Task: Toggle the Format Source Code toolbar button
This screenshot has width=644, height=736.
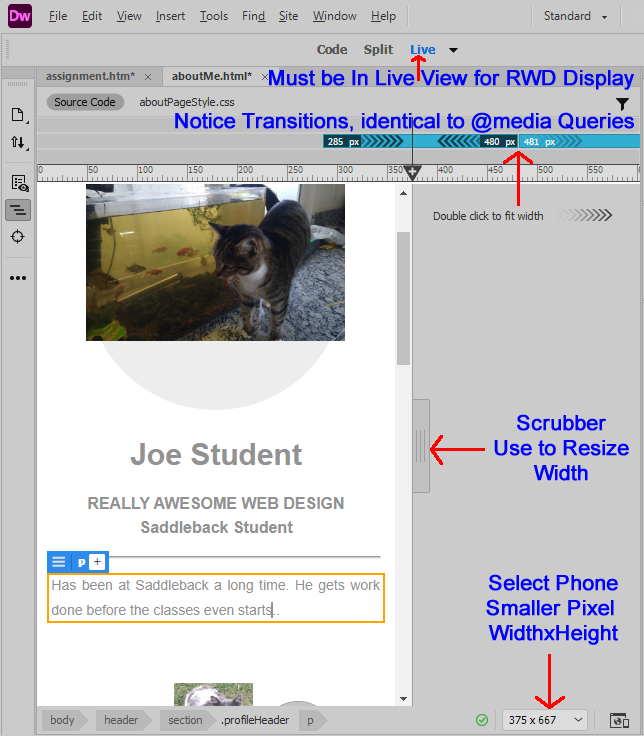Action: (x=18, y=209)
